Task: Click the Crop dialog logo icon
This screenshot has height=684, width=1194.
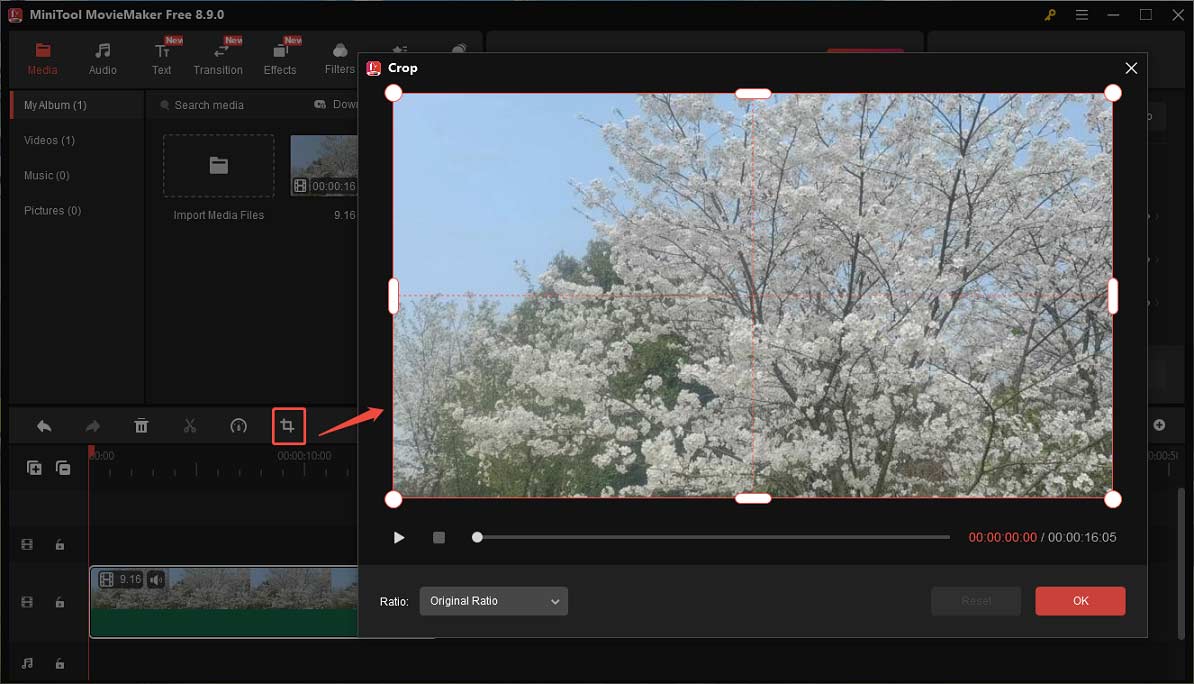Action: (373, 69)
